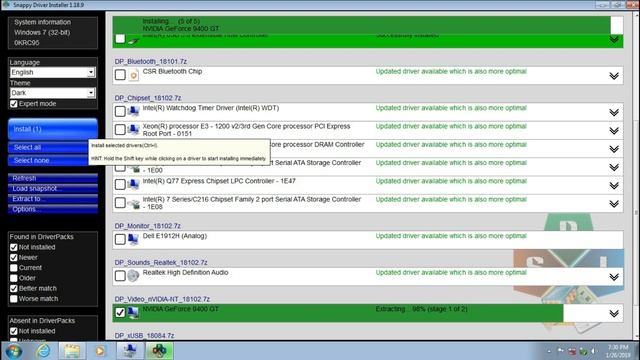
Task: Check the CSR Bluetooth Chip driver checkbox
Action: click(x=120, y=75)
